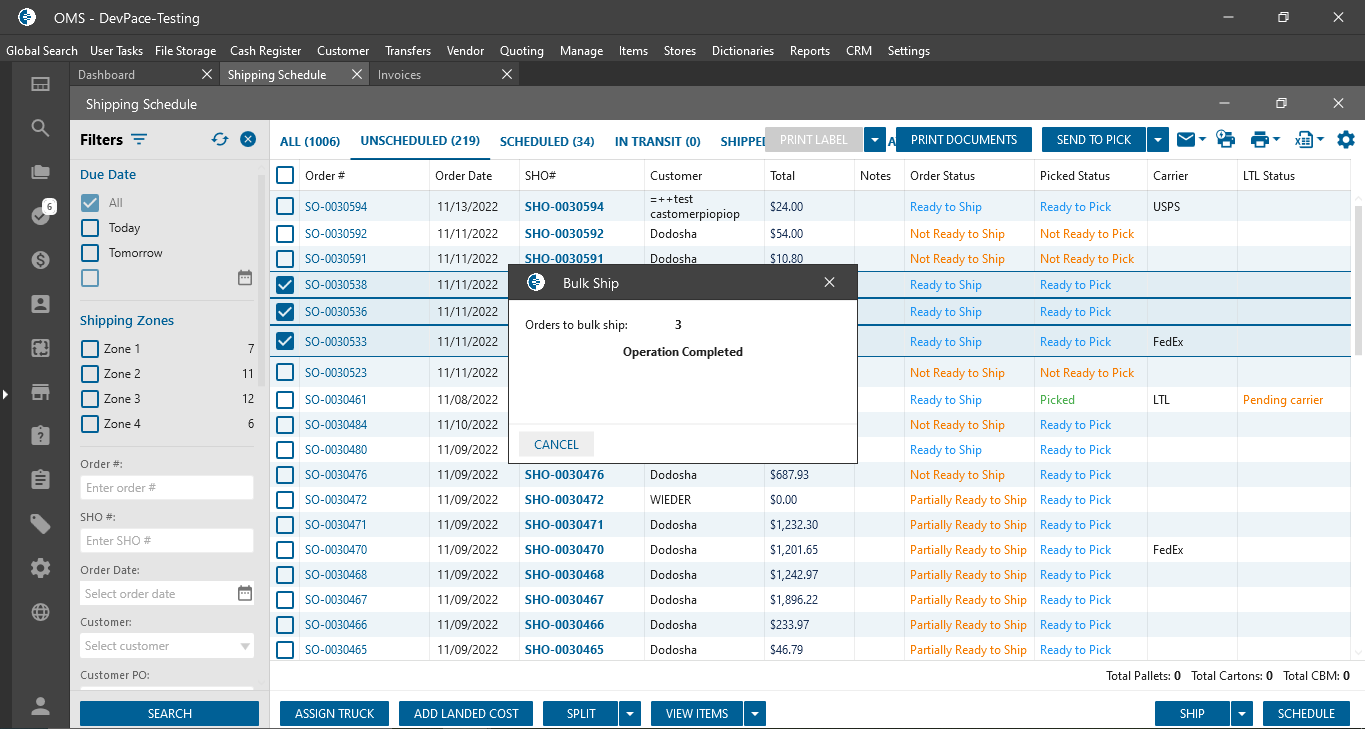1365x729 pixels.
Task: Click the printer icon in the top toolbar
Action: (x=1259, y=140)
